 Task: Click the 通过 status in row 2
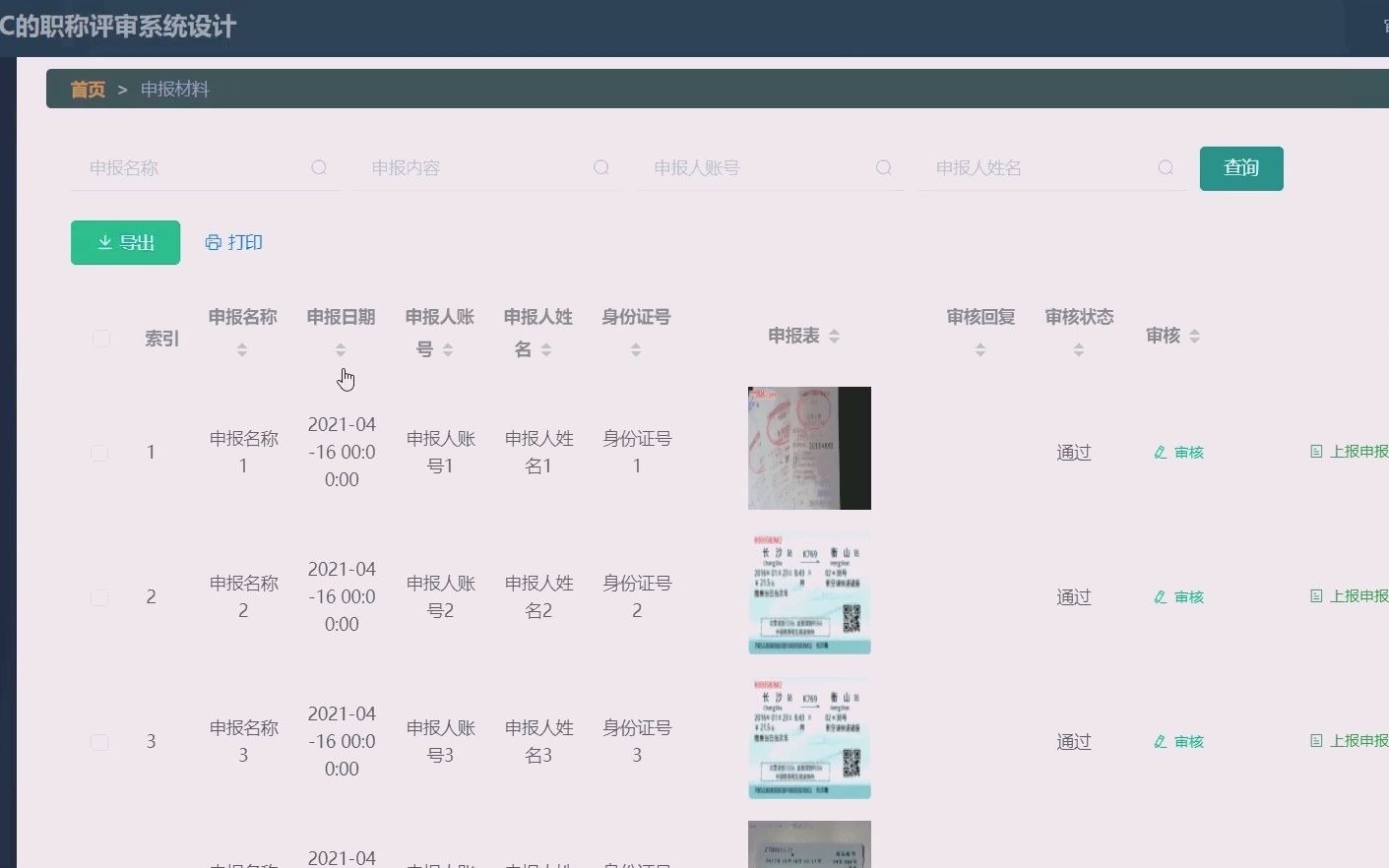pos(1074,597)
